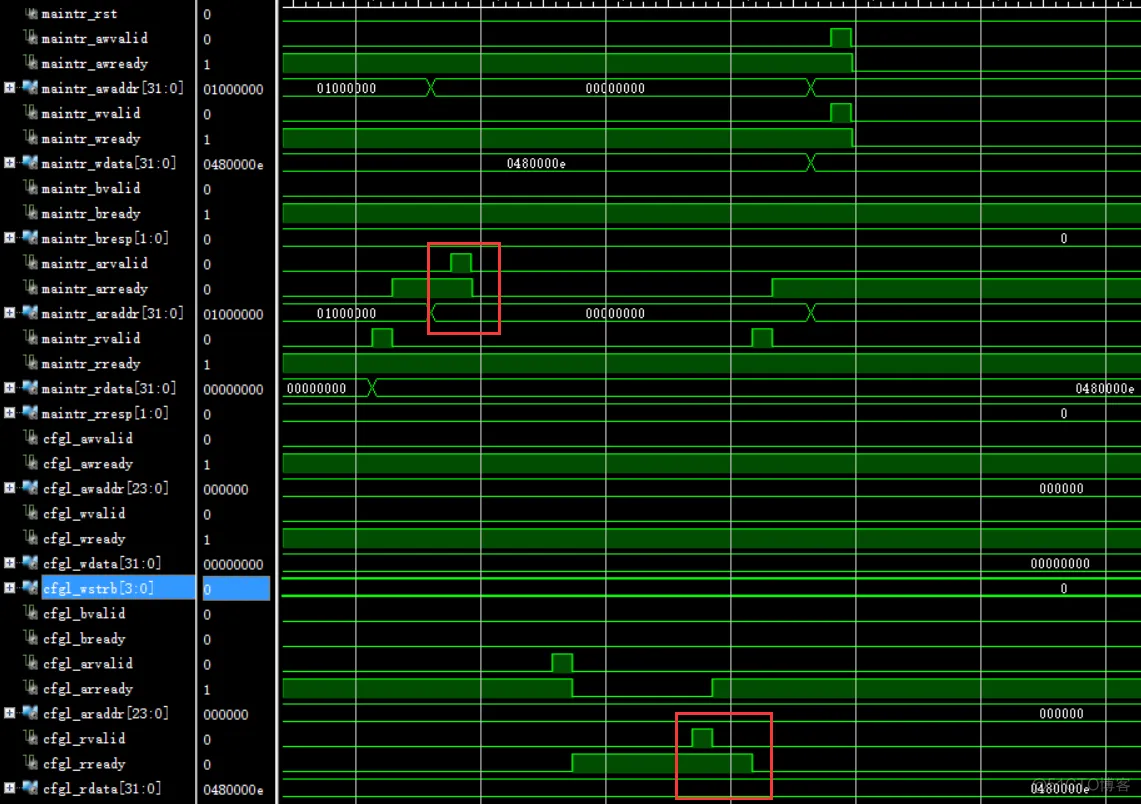Click the cfgl_rvalid pulse in the waveform
1141x804 pixels.
click(702, 738)
